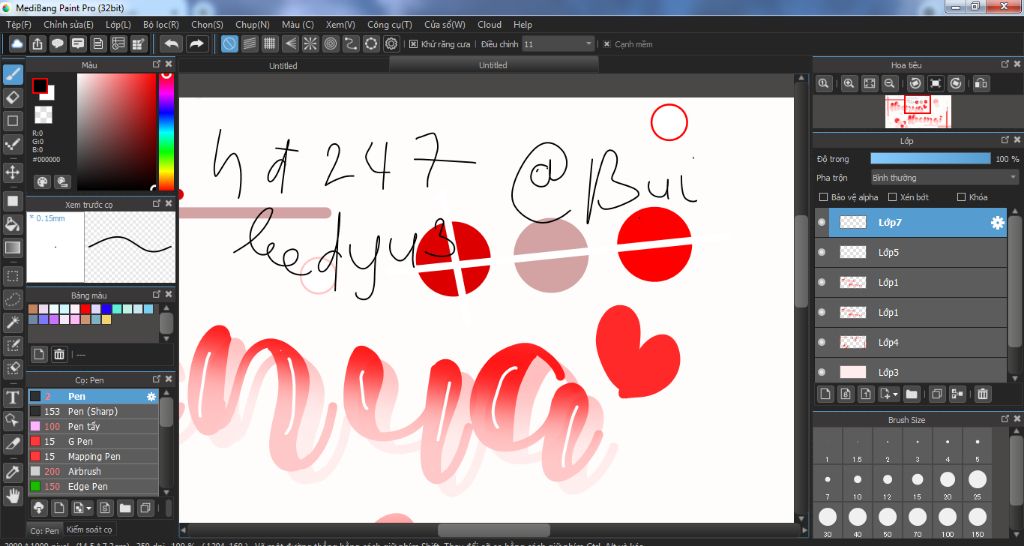Pop out the Bảng màu palette panel
The width and height of the screenshot is (1024, 546).
point(156,295)
